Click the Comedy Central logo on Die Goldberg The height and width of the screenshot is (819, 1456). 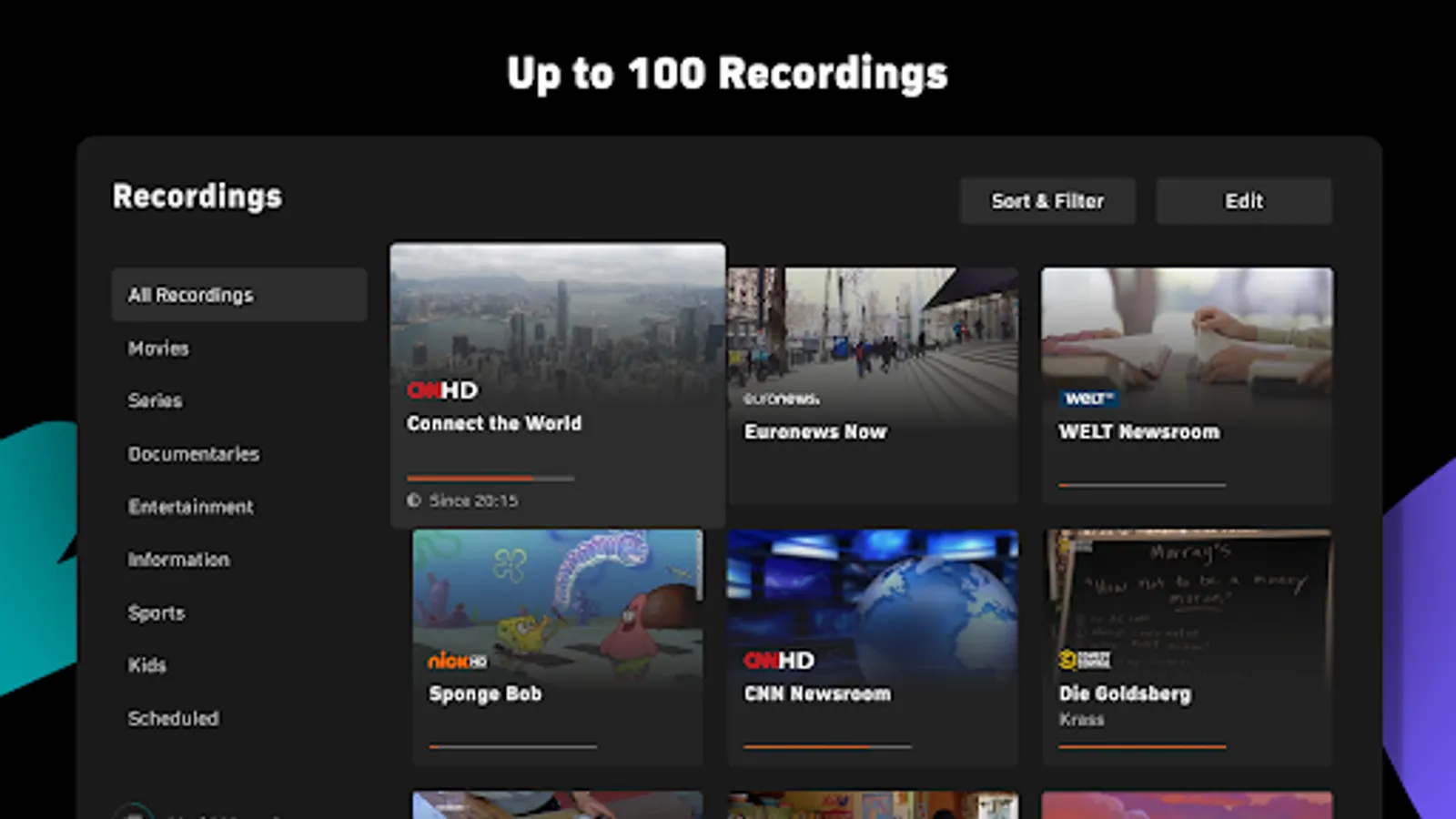(x=1085, y=660)
